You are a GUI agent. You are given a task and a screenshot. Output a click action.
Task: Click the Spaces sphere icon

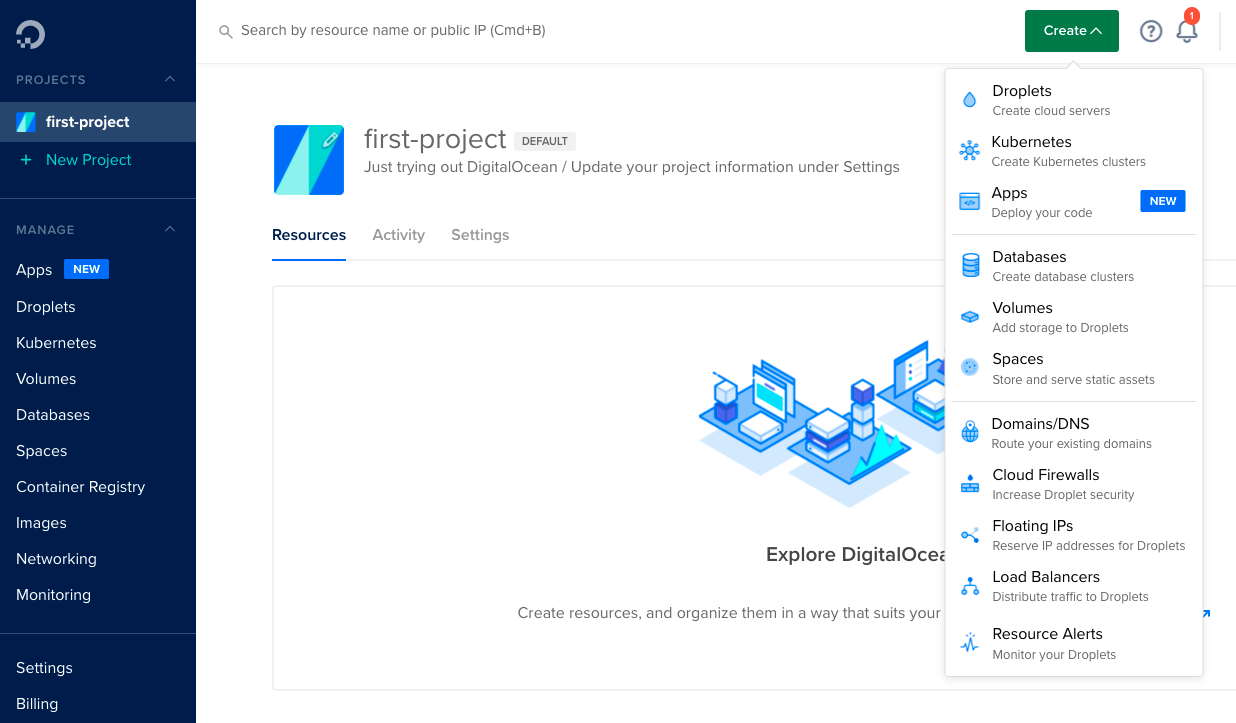click(x=970, y=367)
